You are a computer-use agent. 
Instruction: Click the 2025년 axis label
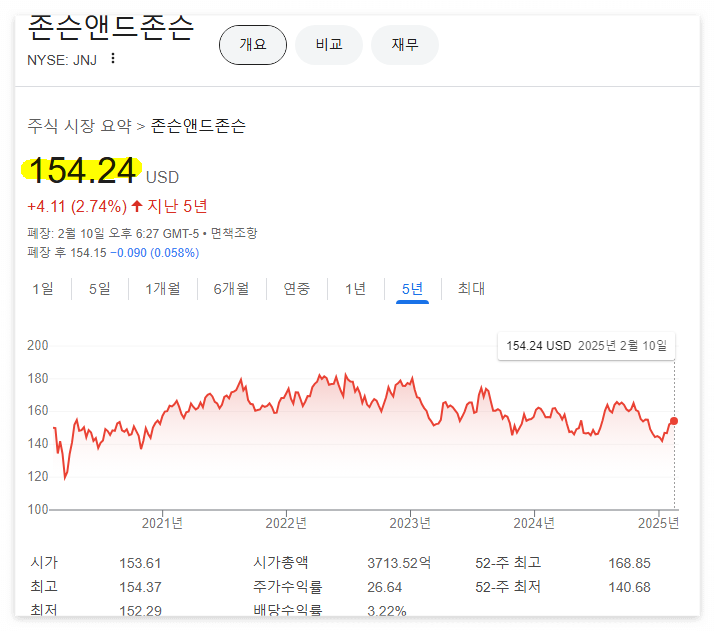[x=658, y=523]
